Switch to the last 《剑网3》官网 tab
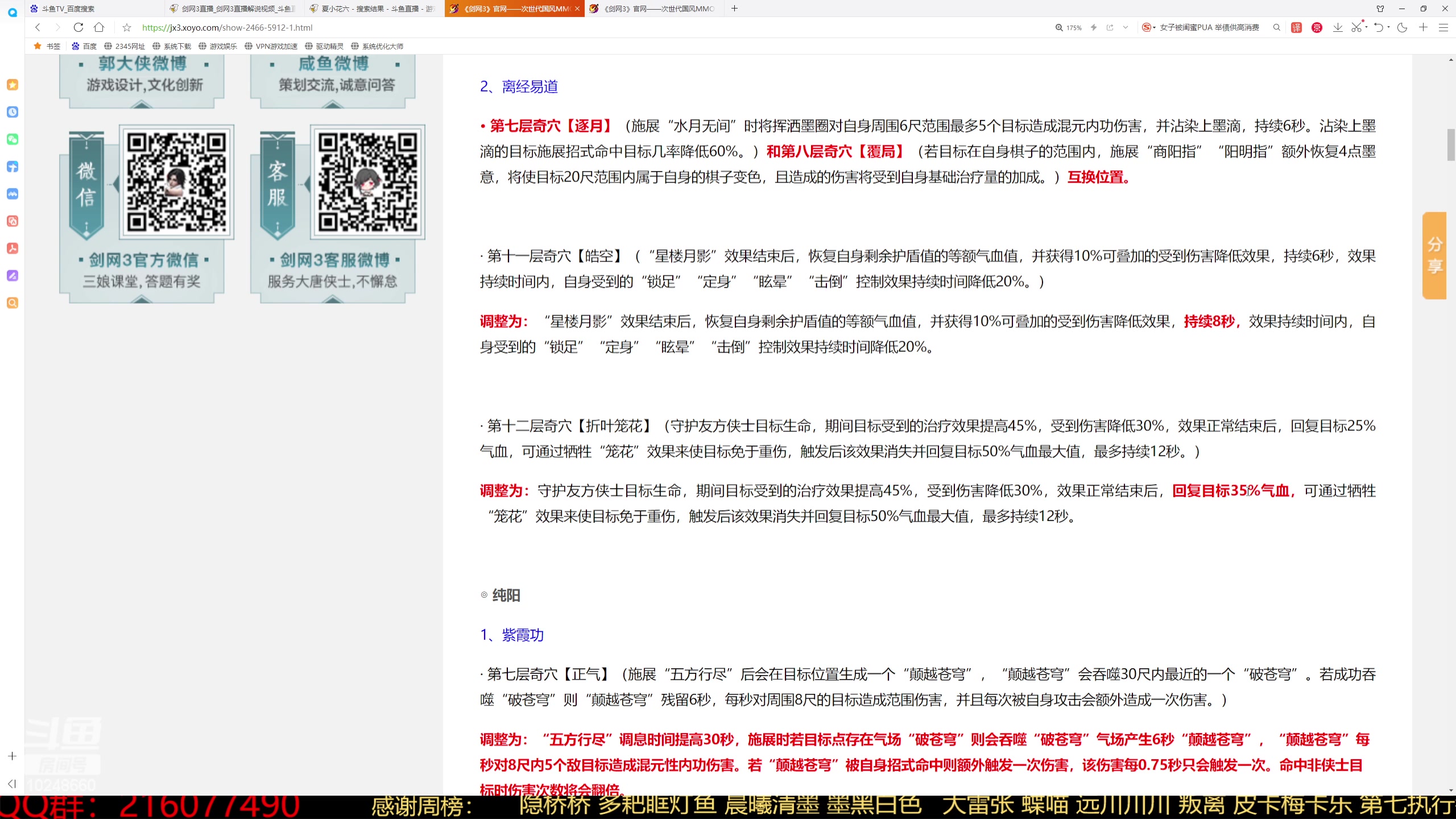 click(x=654, y=9)
